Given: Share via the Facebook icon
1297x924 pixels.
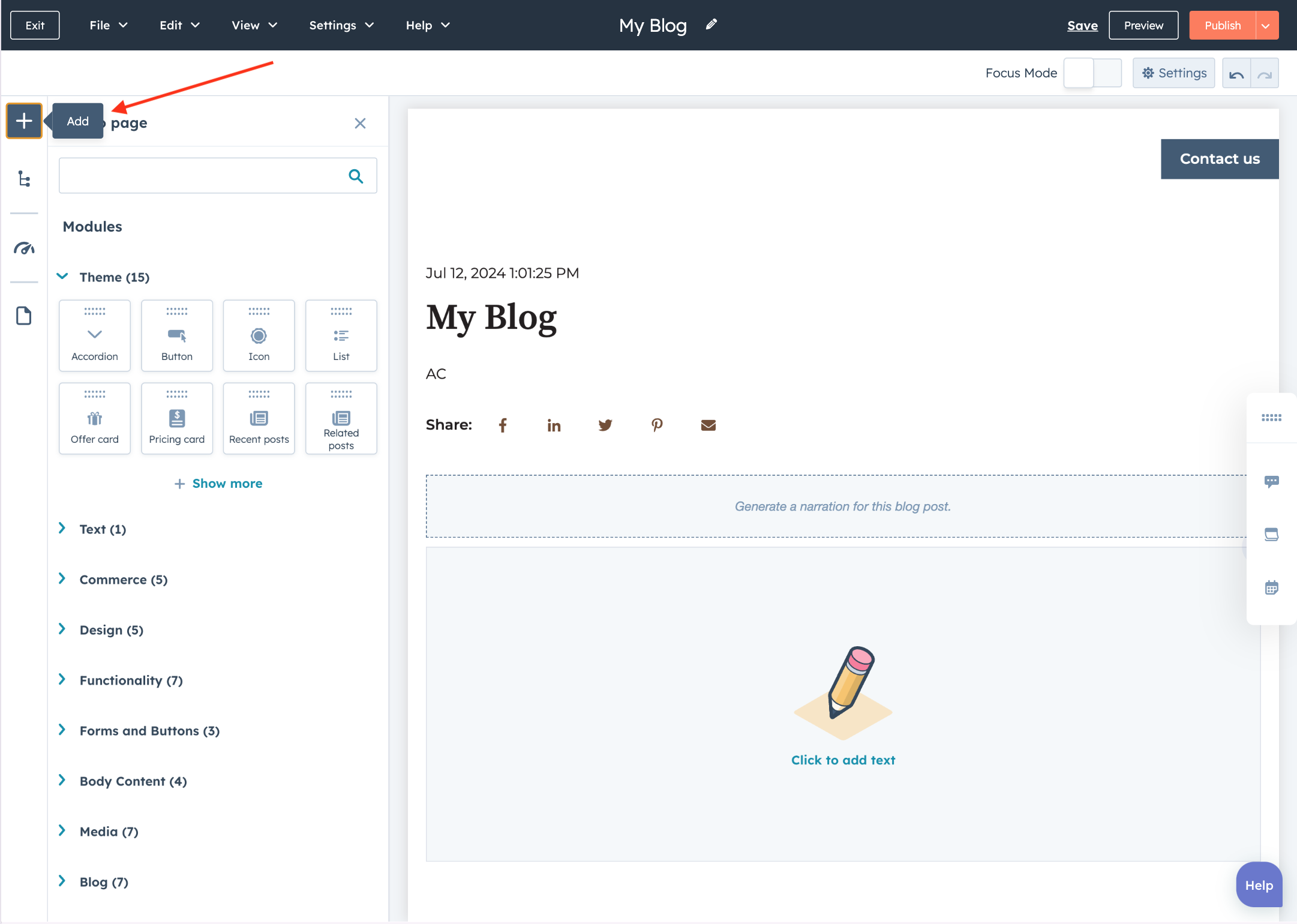Looking at the screenshot, I should (503, 425).
